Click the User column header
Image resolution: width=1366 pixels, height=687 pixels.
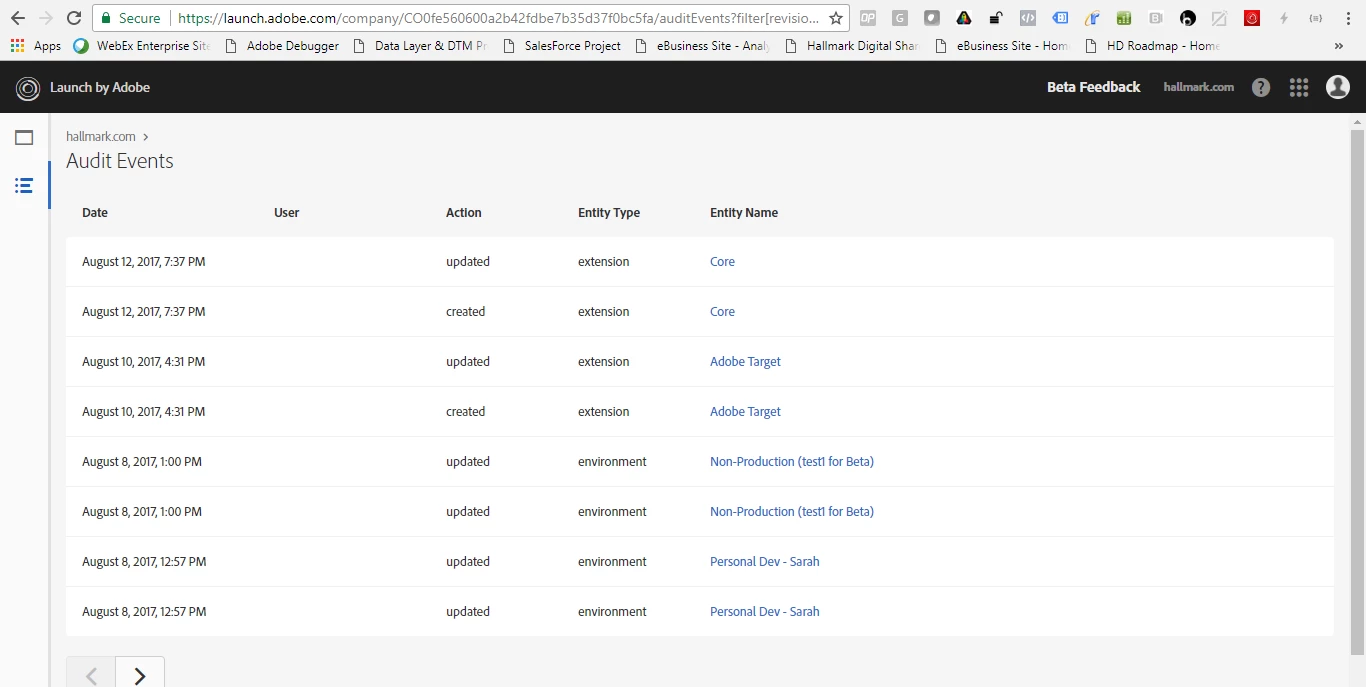pyautogui.click(x=287, y=213)
